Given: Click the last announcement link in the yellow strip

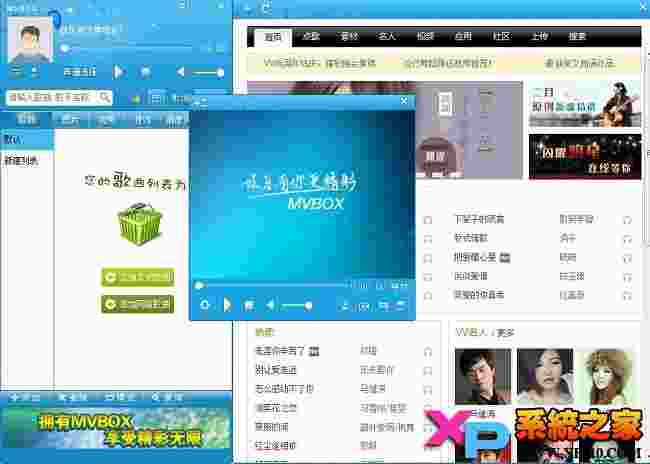Looking at the screenshot, I should tap(580, 63).
